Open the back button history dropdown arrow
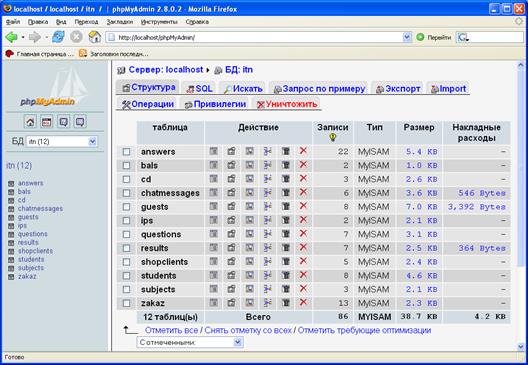 [23, 37]
